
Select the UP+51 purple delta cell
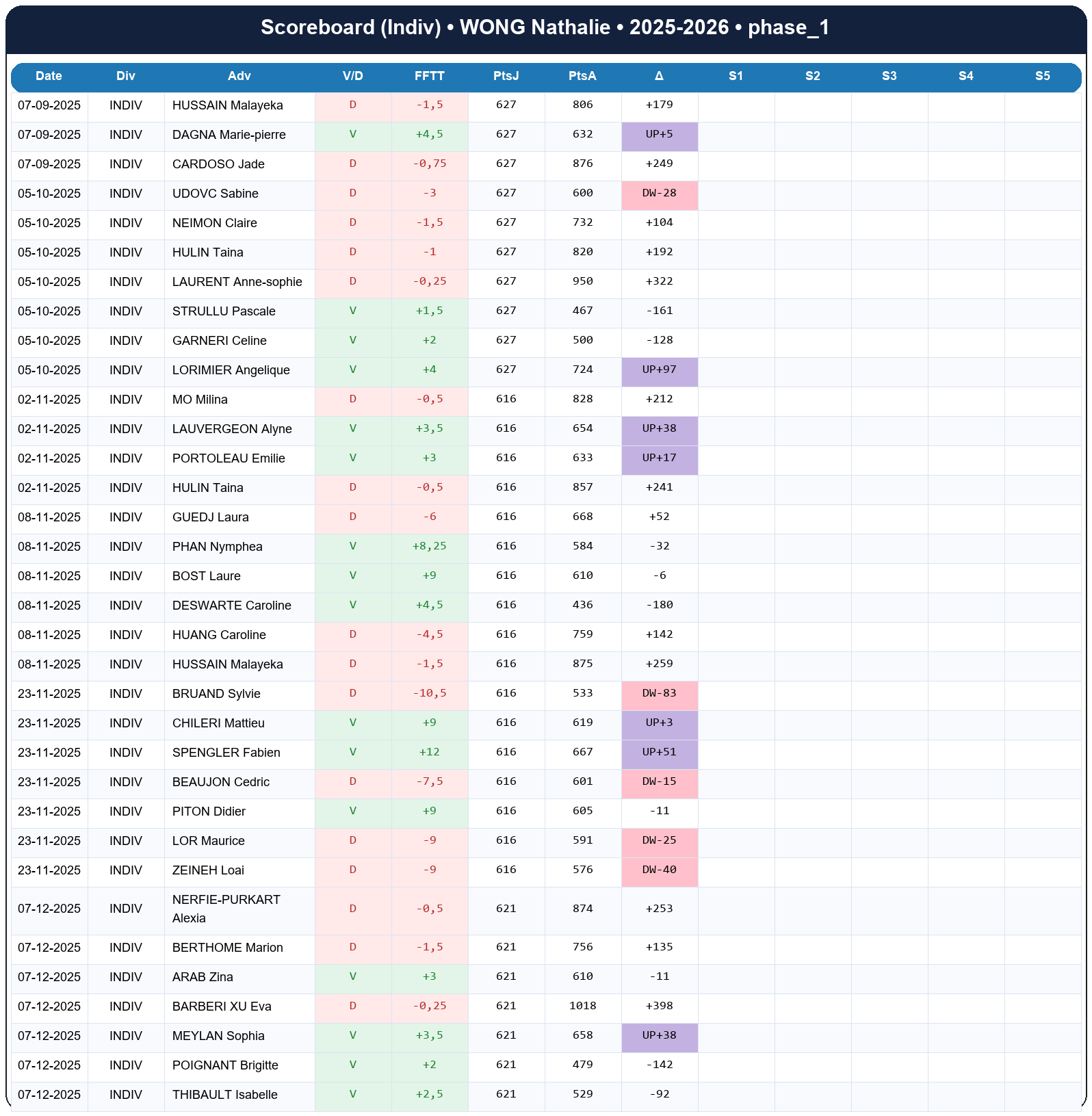659,753
